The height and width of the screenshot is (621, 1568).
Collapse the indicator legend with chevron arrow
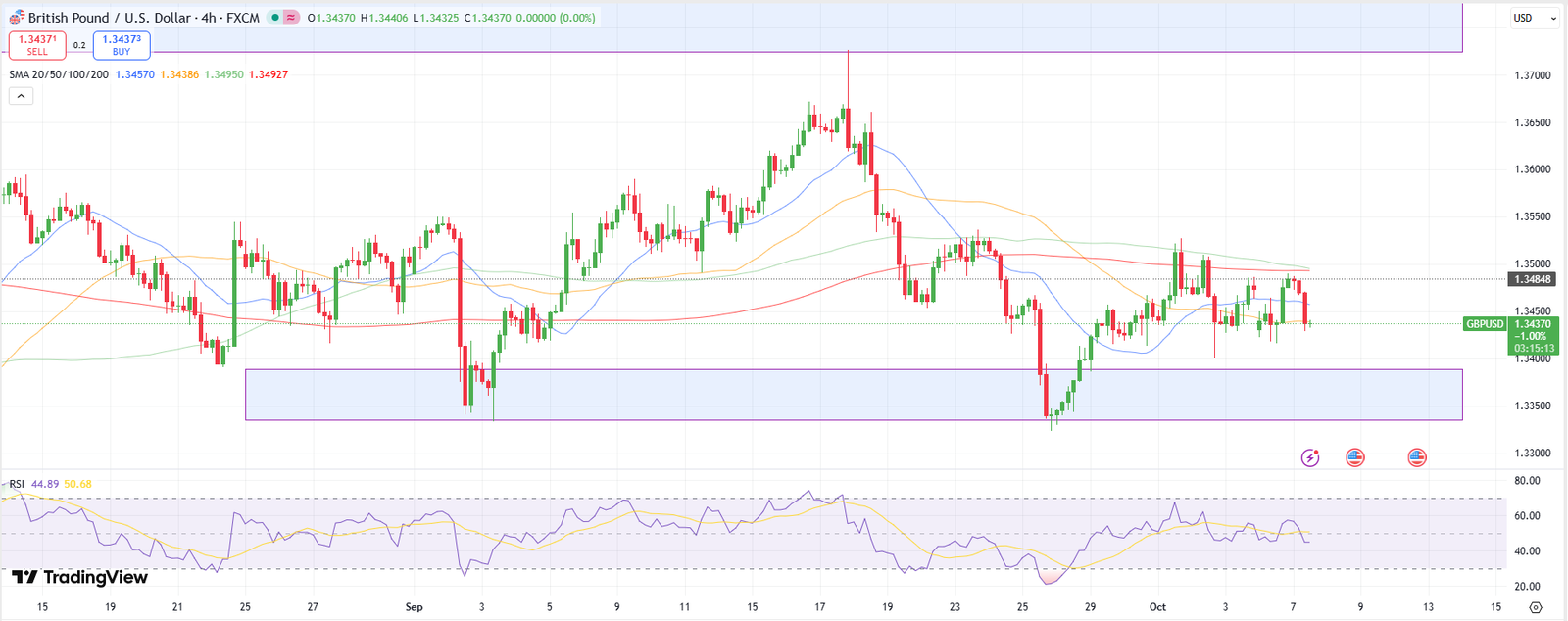click(21, 96)
